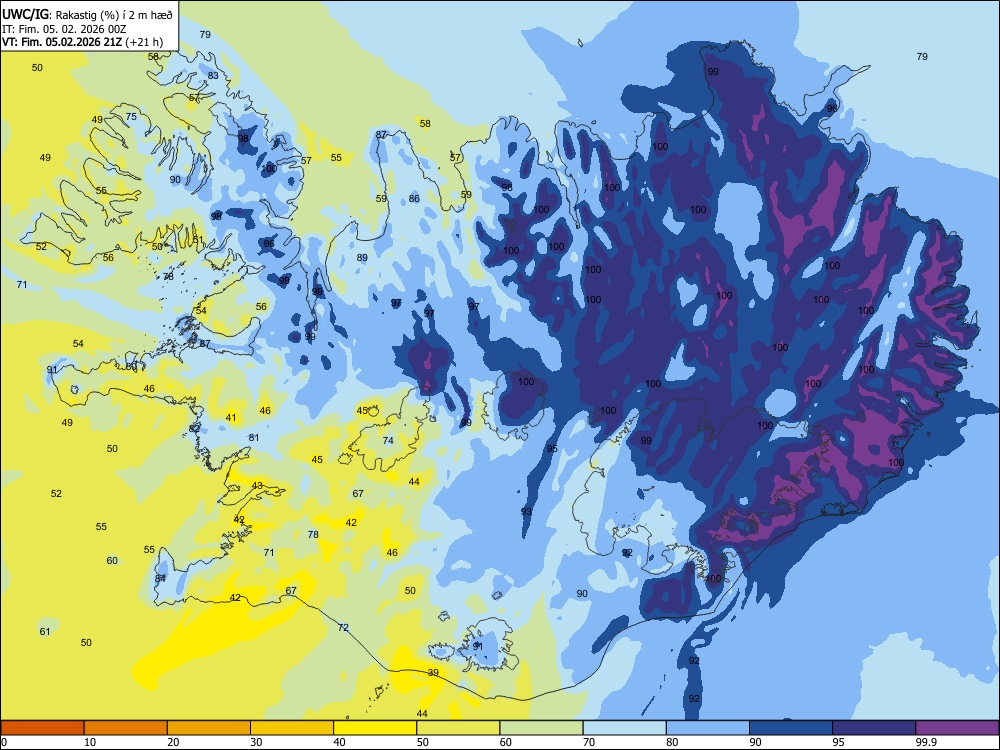Screen dimensions: 1000x750
Task: Click the humidity value '75' on the map
Action: (x=131, y=117)
